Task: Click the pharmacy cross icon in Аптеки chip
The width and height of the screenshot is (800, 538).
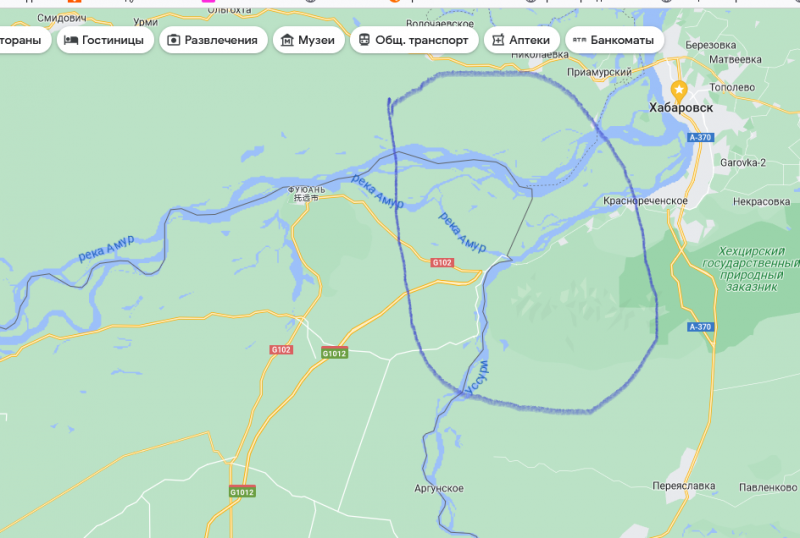Action: coord(498,40)
